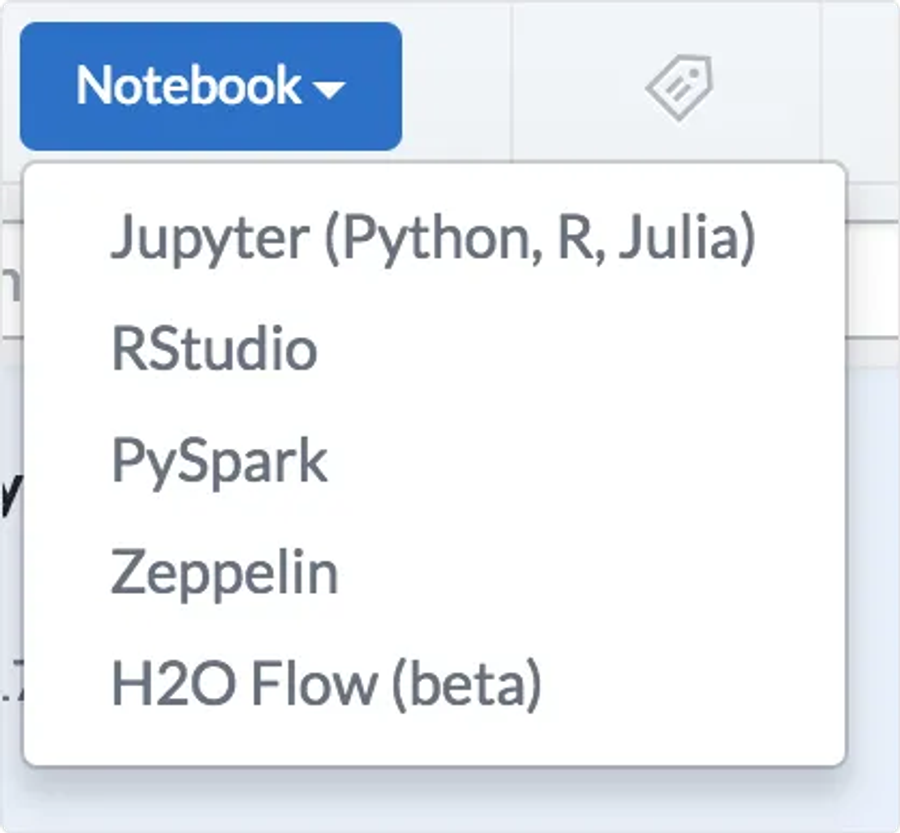This screenshot has width=900, height=833.
Task: Click the Notebook dropdown caret arrow
Action: pyautogui.click(x=329, y=90)
